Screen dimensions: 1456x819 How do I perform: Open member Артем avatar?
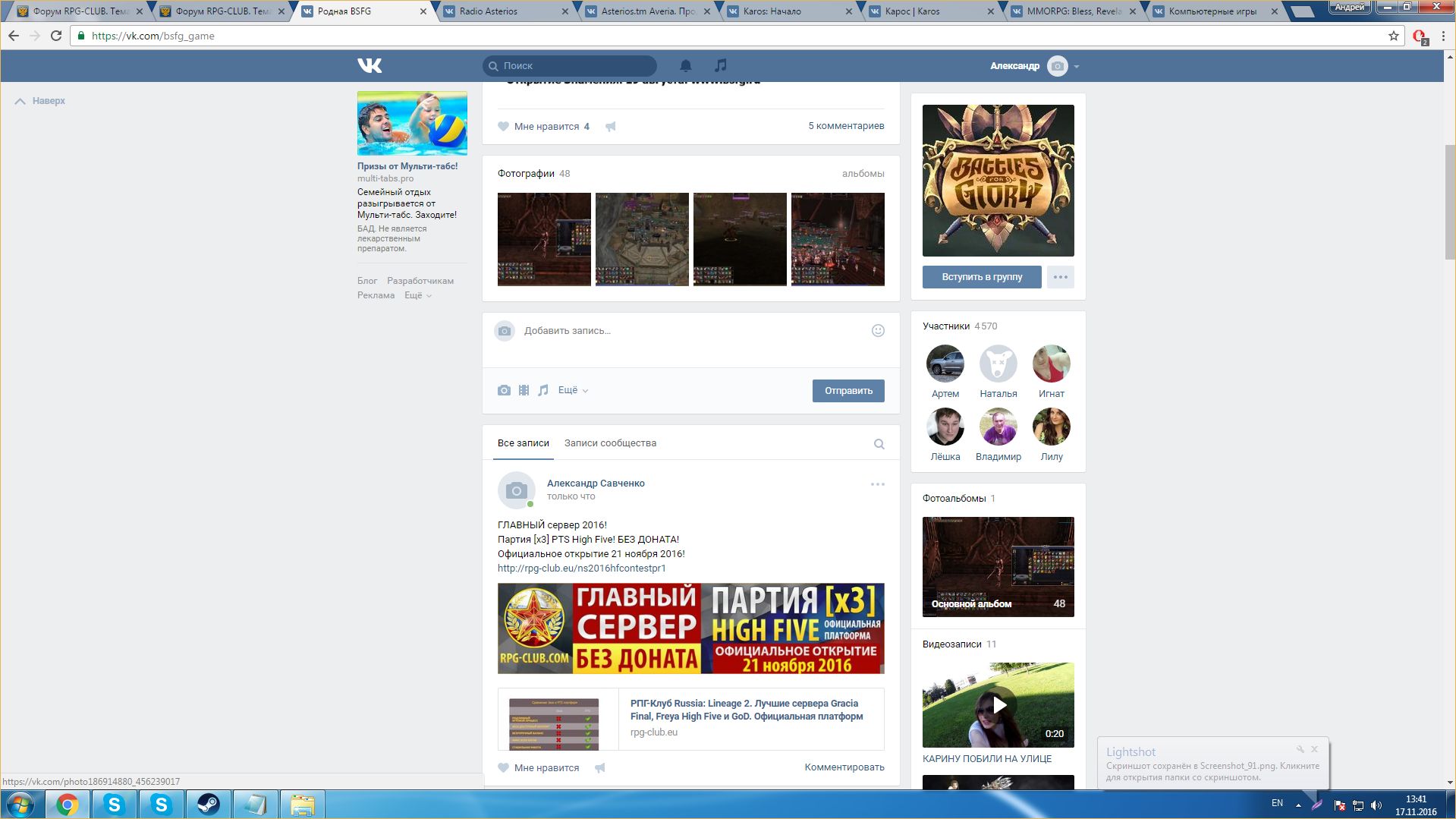[x=945, y=364]
